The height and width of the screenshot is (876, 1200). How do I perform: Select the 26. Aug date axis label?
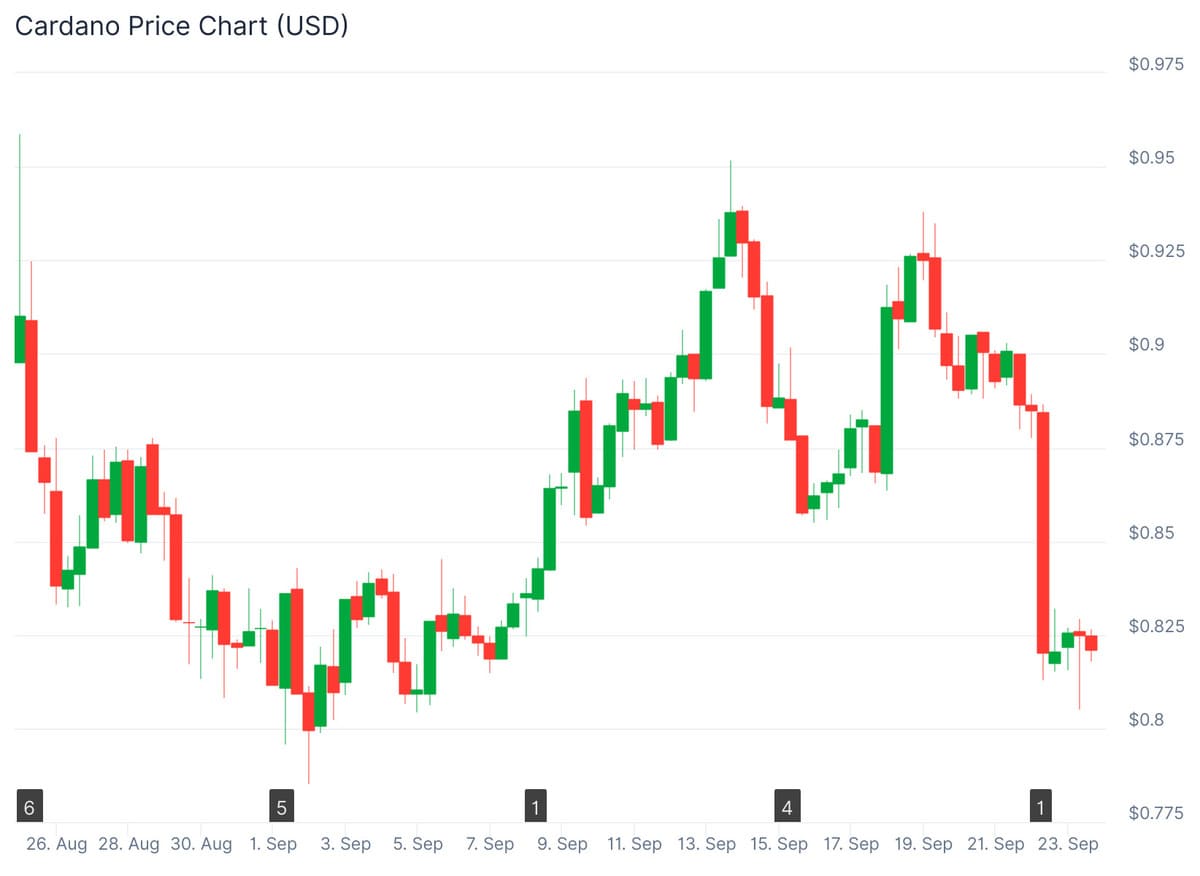(x=57, y=844)
